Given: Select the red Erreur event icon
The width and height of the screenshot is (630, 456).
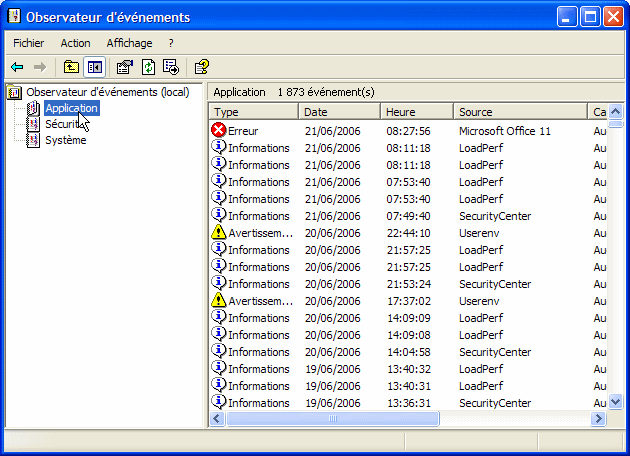Looking at the screenshot, I should (220, 130).
